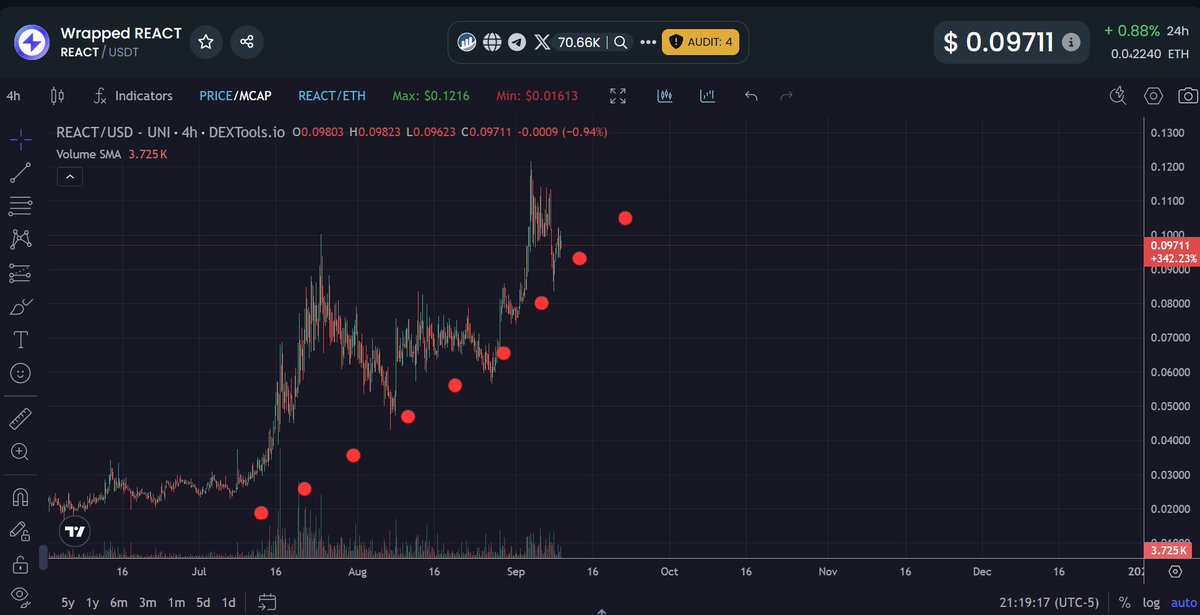The height and width of the screenshot is (615, 1200).
Task: Set chart range to 1m
Action: pyautogui.click(x=176, y=603)
